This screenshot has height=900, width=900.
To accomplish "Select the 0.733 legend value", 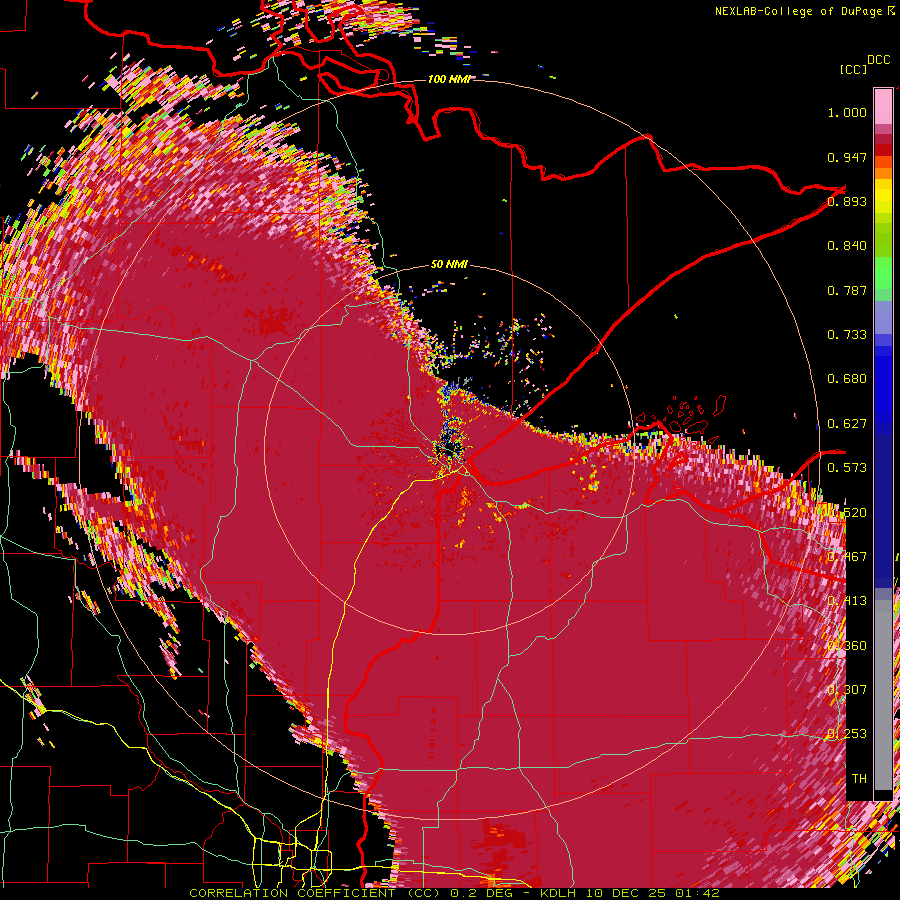I will coord(847,335).
